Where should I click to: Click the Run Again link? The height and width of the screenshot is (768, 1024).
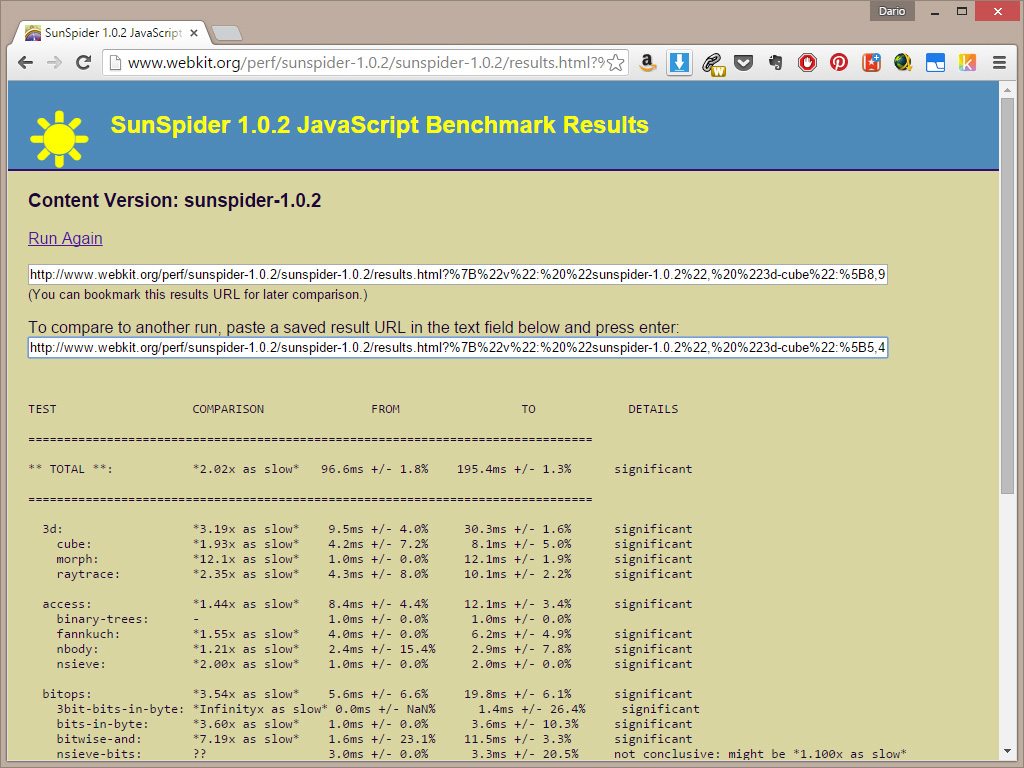click(x=65, y=238)
